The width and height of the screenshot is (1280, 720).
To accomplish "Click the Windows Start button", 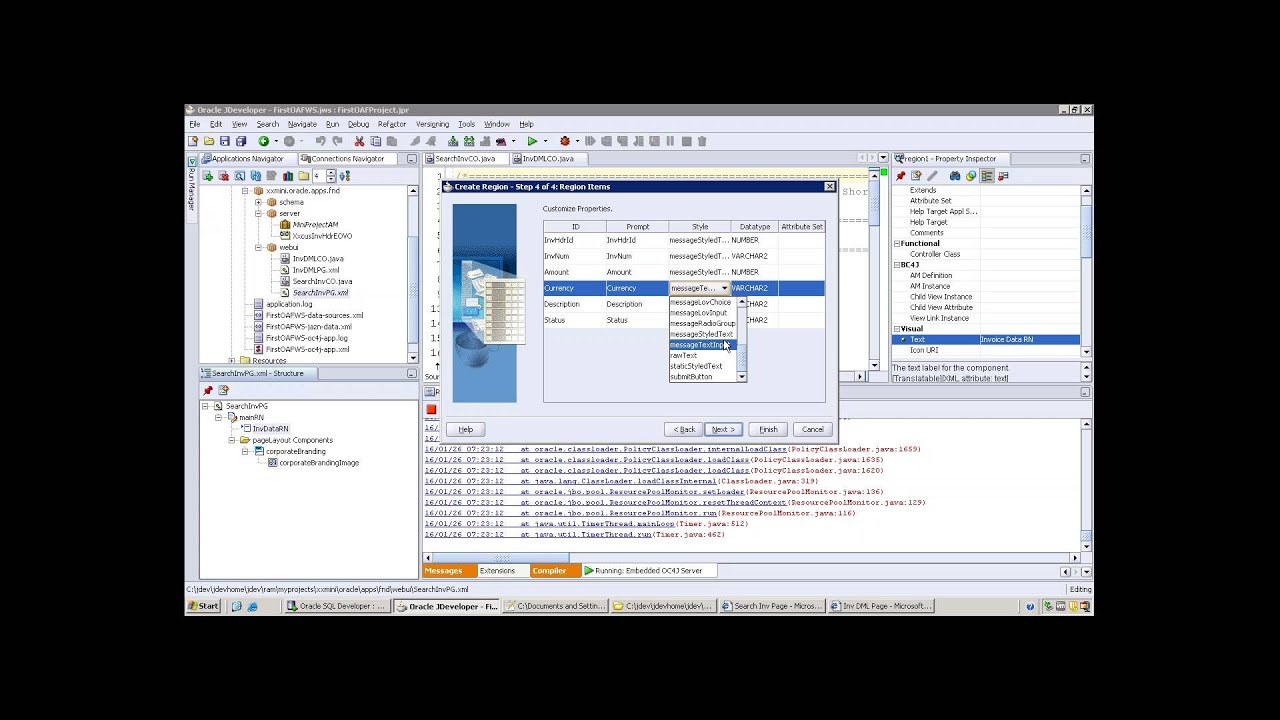I will tap(205, 606).
